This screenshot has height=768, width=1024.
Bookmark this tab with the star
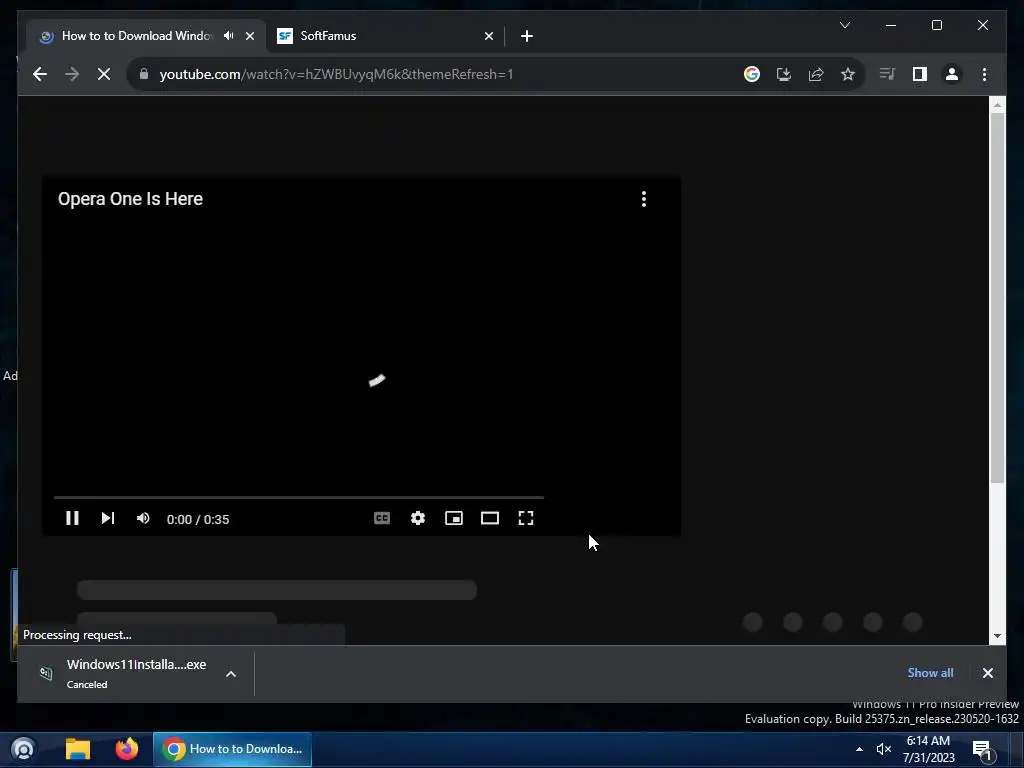[848, 74]
